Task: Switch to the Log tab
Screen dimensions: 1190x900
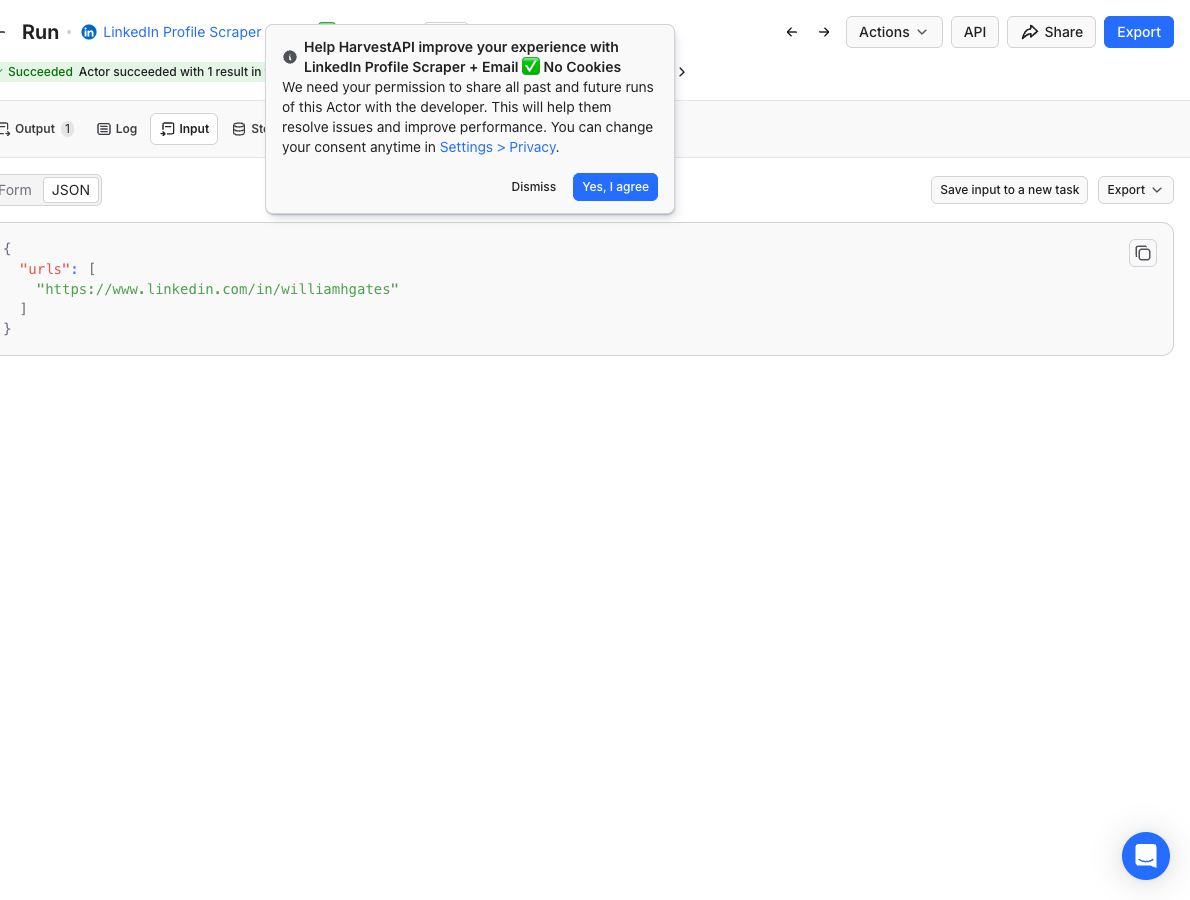Action: click(117, 129)
